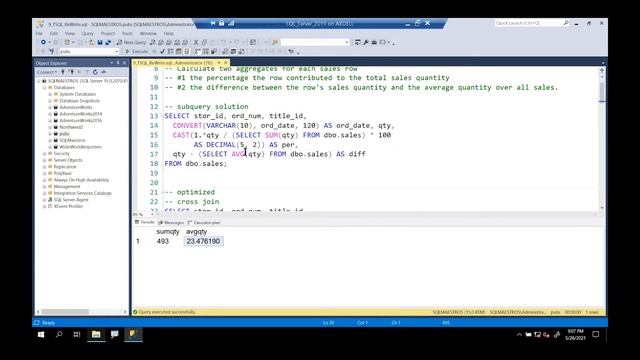
Task: Open the Tools menu
Action: pyautogui.click(x=127, y=33)
